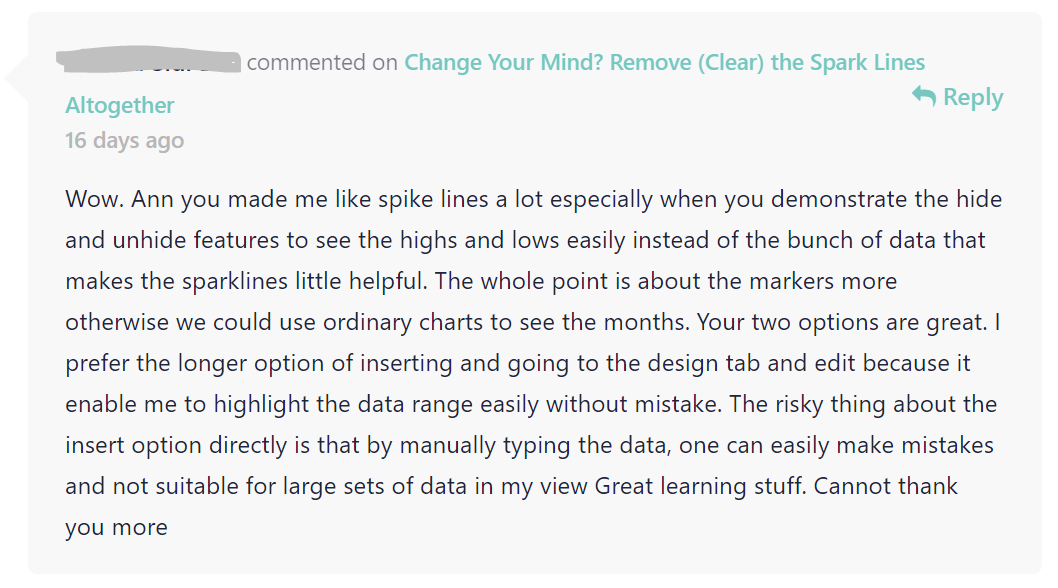
Task: Click the "commented on" text
Action: point(322,62)
